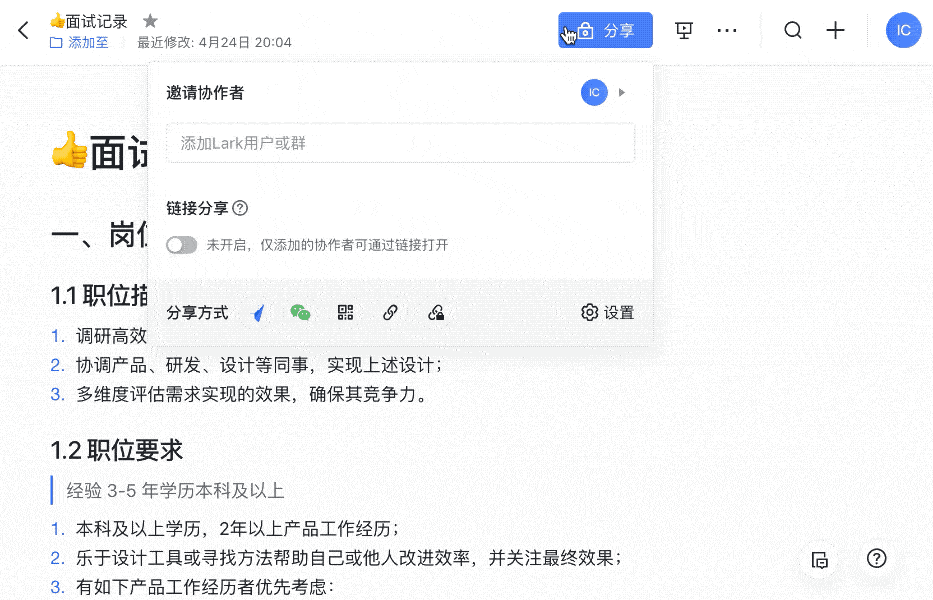Share the document via Lark feather icon
This screenshot has height=600, width=933.
point(258,313)
